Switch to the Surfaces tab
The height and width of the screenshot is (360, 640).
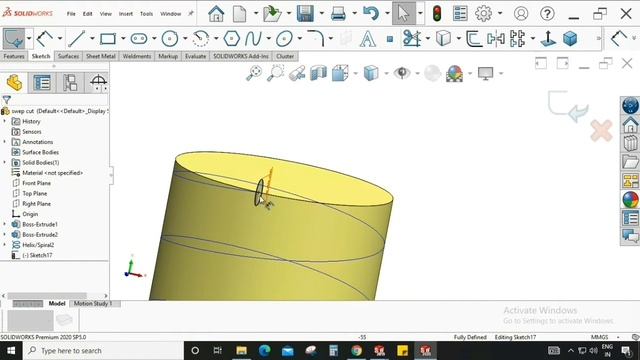[x=68, y=56]
